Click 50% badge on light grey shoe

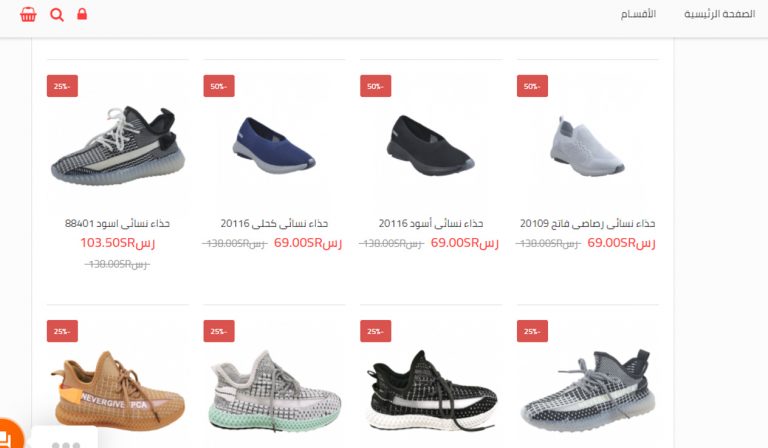(x=532, y=86)
